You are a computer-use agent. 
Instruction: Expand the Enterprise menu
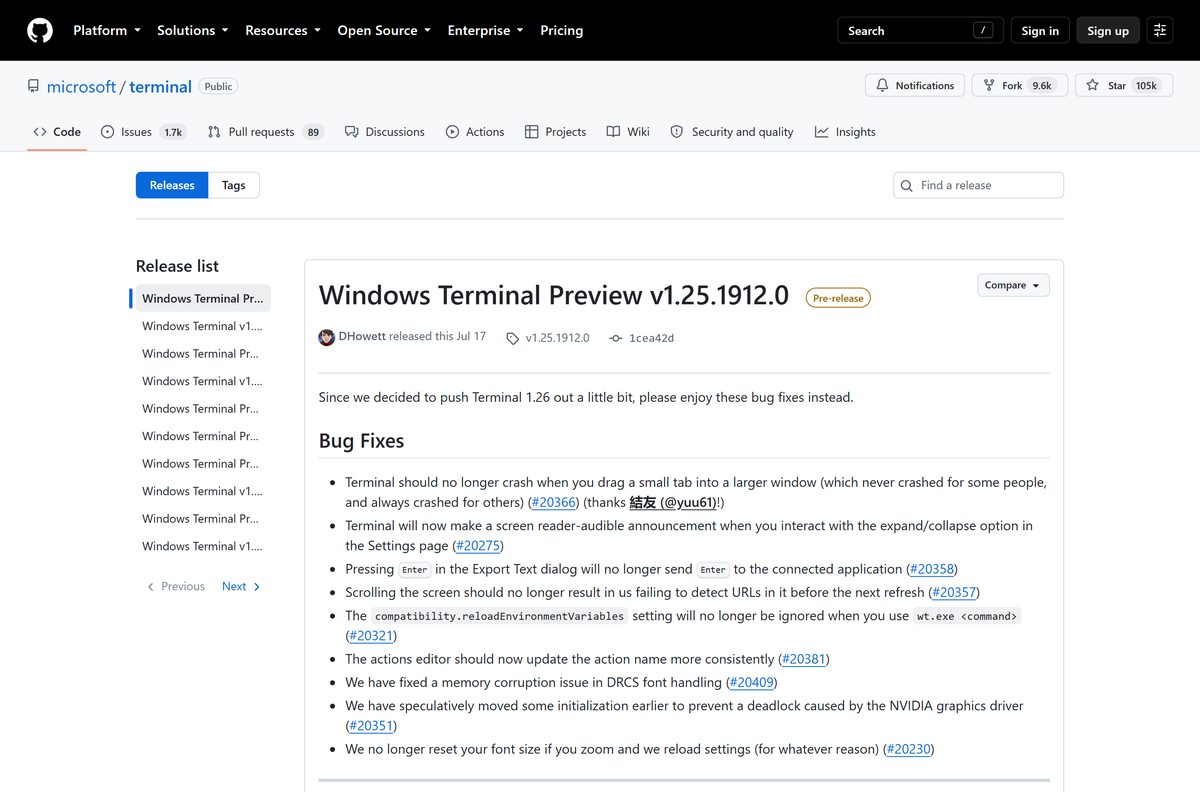[x=485, y=30]
